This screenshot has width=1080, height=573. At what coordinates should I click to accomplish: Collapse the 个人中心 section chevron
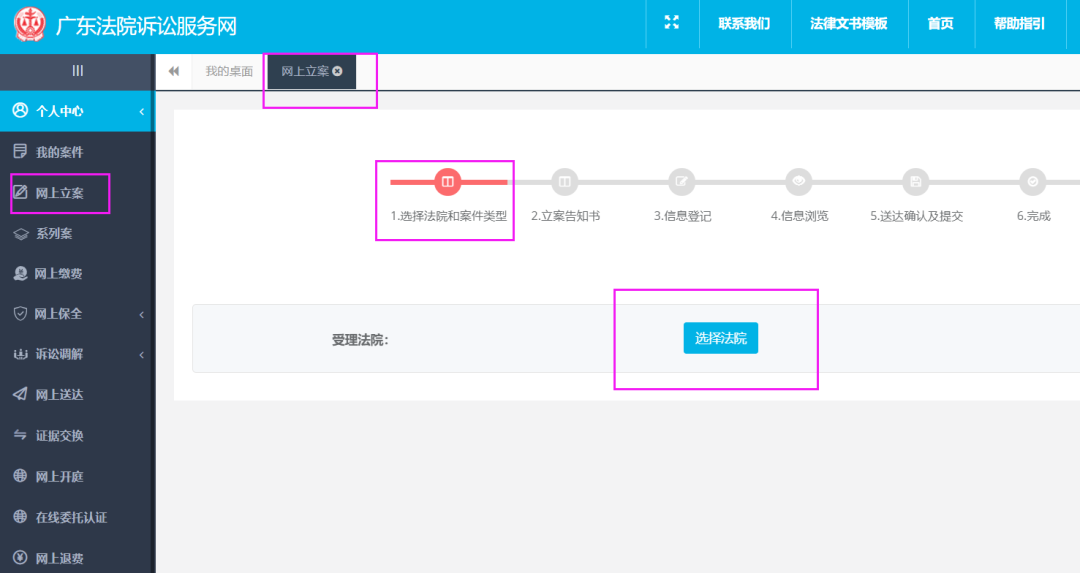(x=142, y=112)
